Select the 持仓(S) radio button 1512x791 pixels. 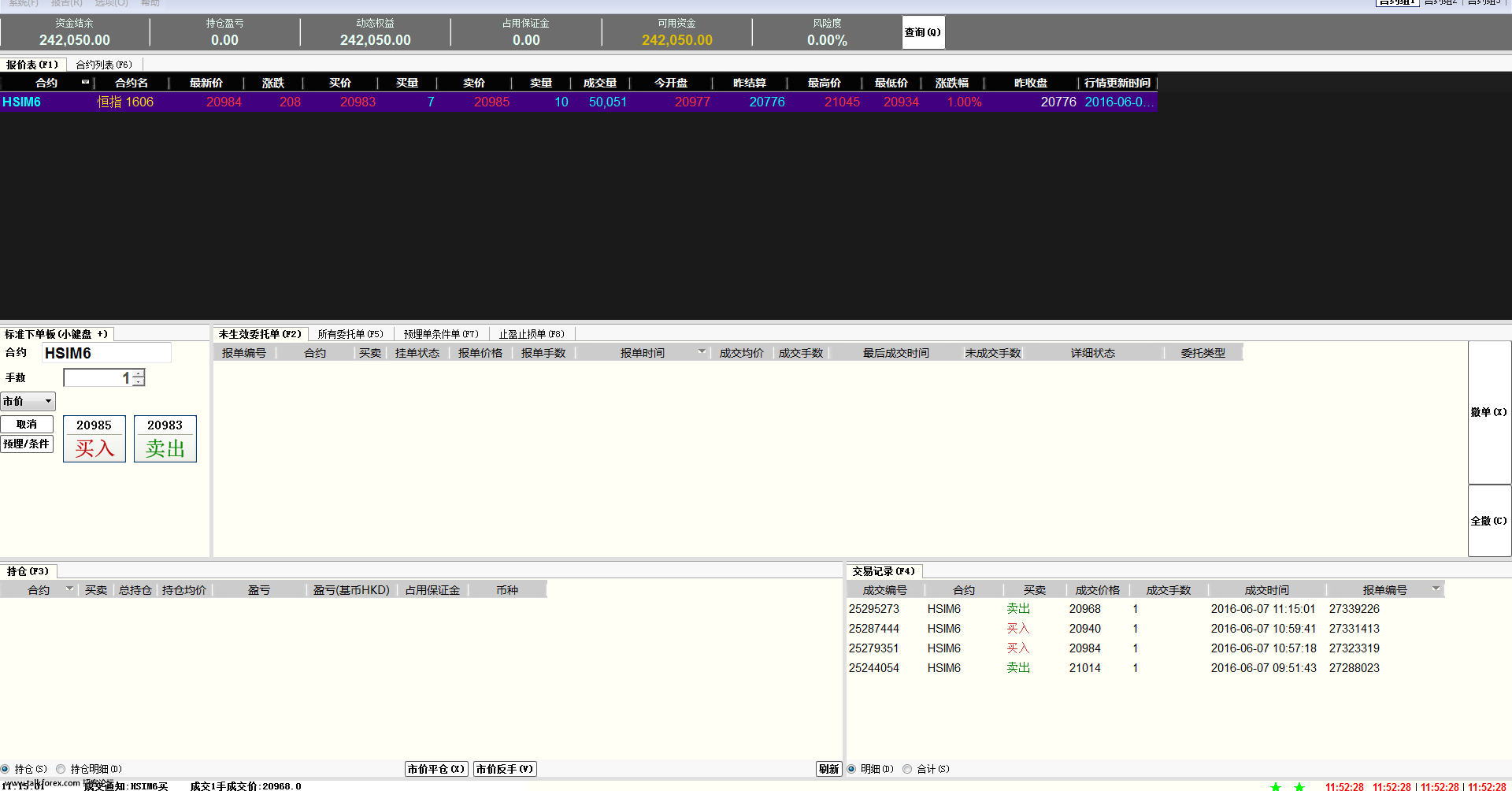[6, 769]
